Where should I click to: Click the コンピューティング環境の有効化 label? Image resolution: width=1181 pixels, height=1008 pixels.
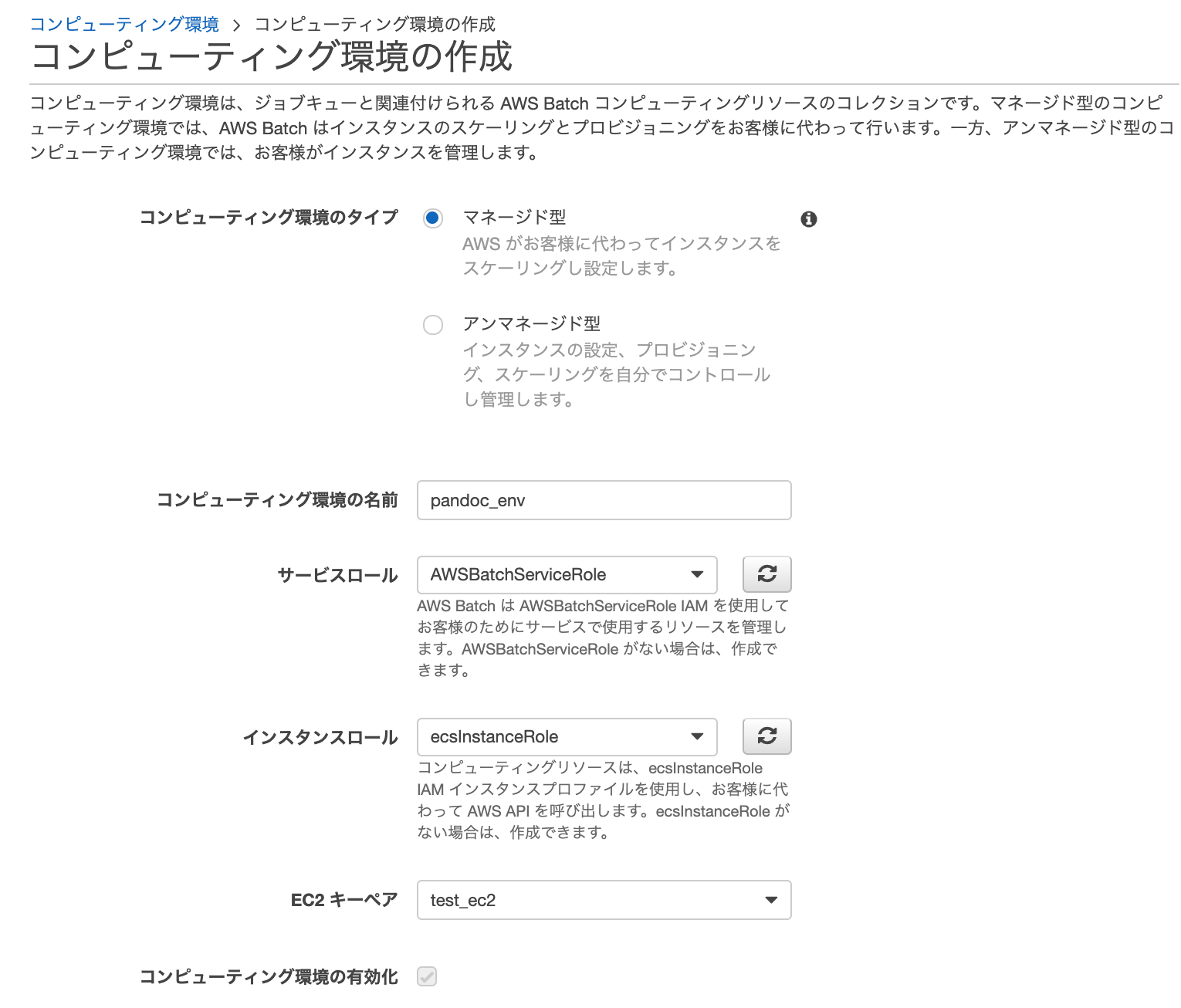point(269,977)
